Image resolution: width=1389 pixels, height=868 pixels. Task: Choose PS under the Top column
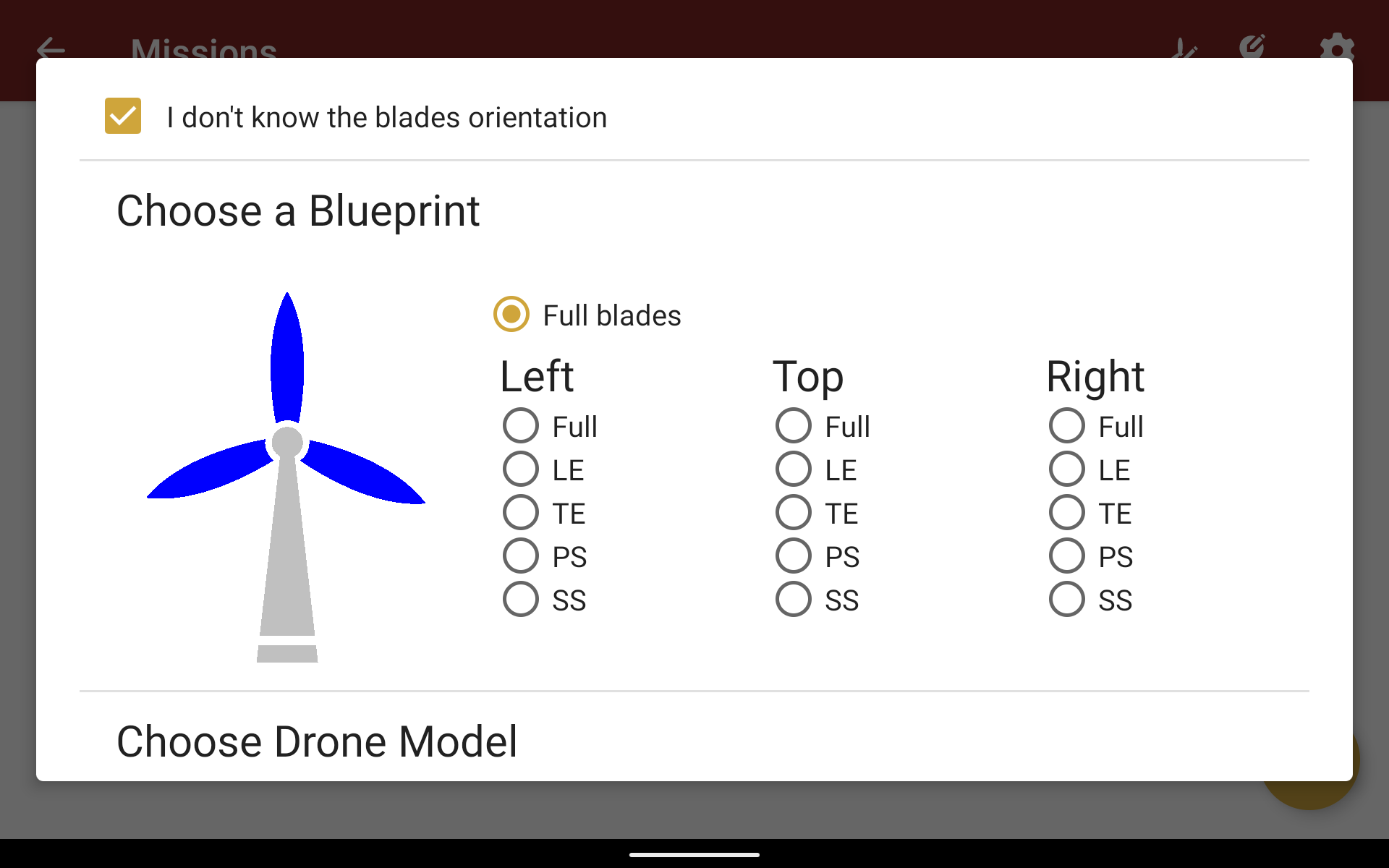[794, 556]
